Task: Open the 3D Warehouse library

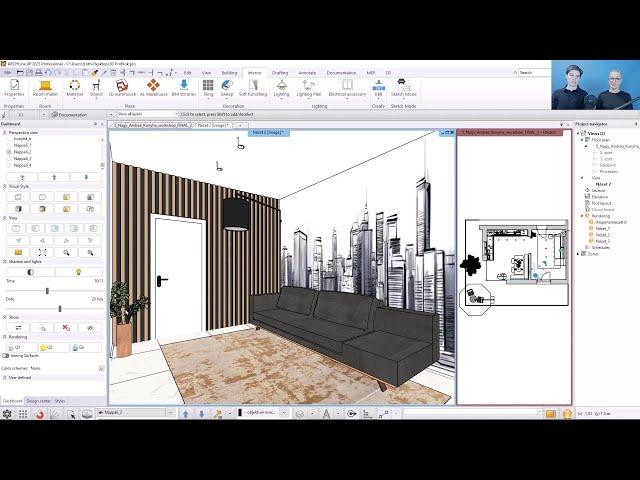Action: tap(122, 88)
